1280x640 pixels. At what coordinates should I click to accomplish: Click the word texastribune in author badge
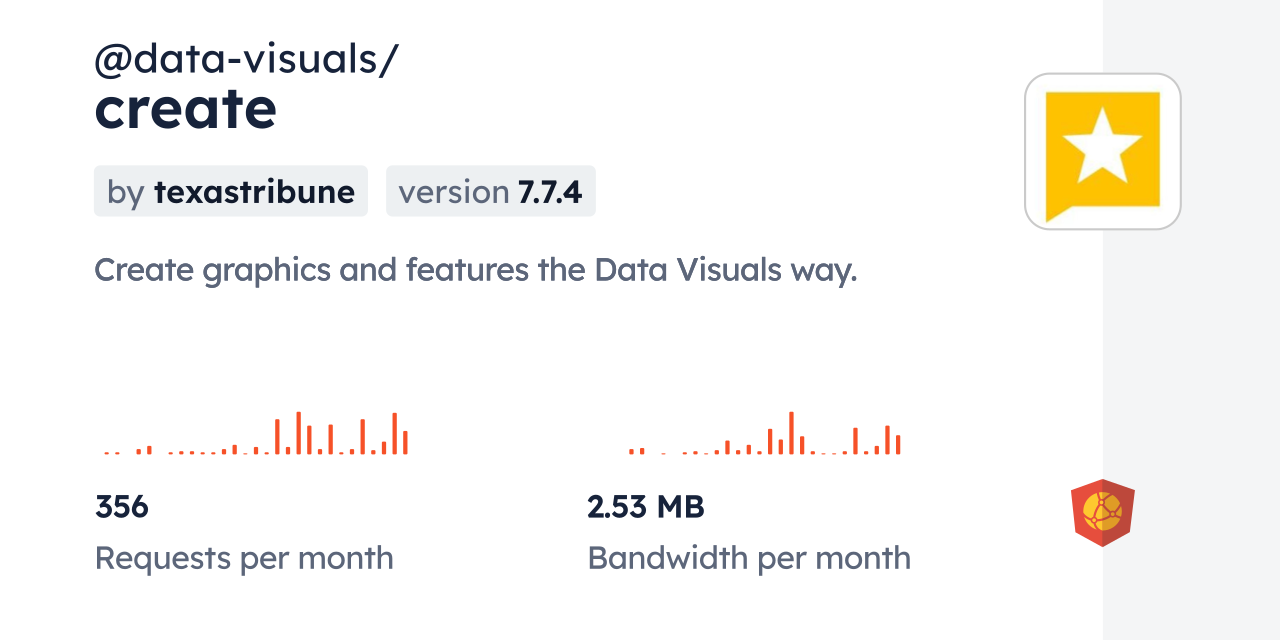pyautogui.click(x=254, y=192)
